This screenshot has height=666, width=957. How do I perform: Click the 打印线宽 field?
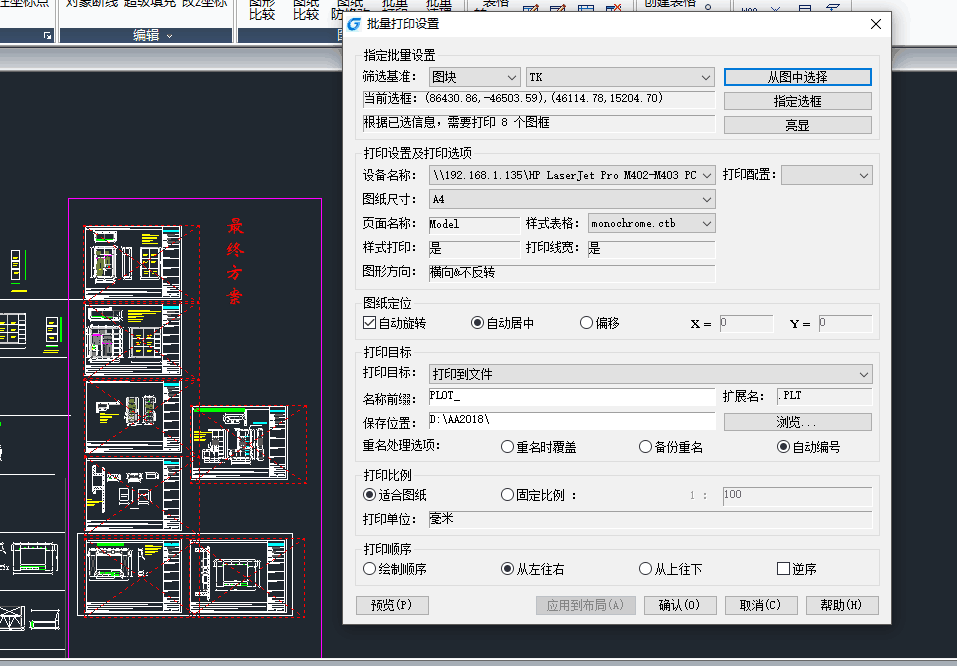coord(651,248)
